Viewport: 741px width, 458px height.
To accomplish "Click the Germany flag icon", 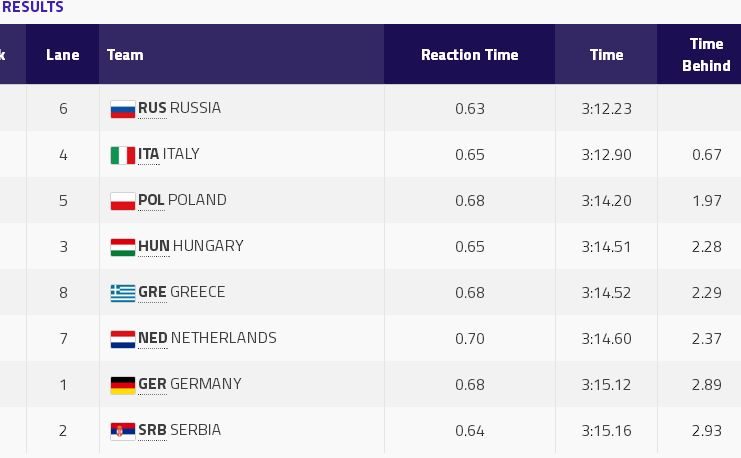I will [122, 385].
